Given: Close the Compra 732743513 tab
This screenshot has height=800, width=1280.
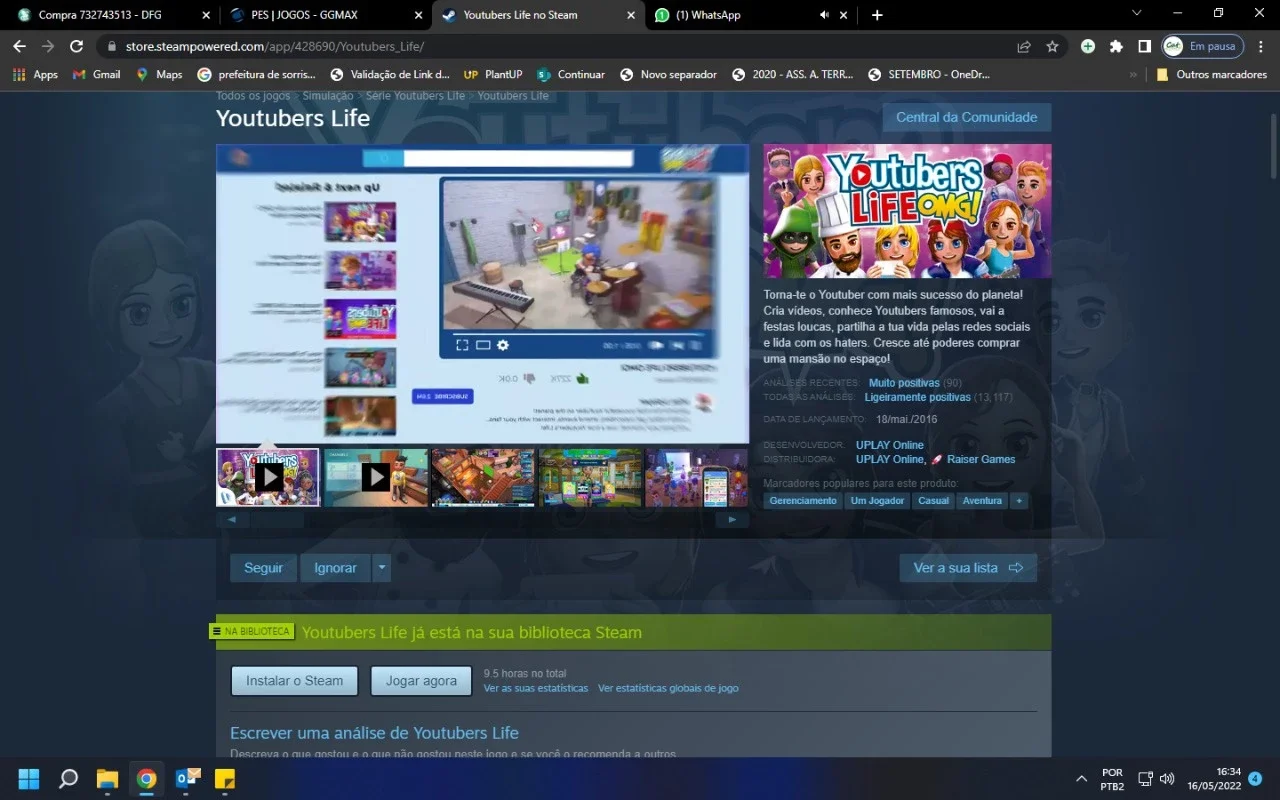Looking at the screenshot, I should click(205, 15).
